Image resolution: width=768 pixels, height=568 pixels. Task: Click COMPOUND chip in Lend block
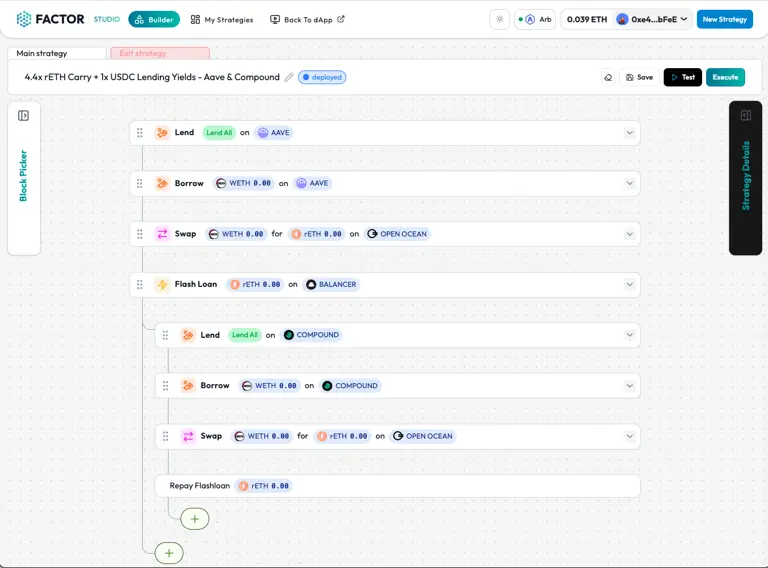tap(312, 335)
